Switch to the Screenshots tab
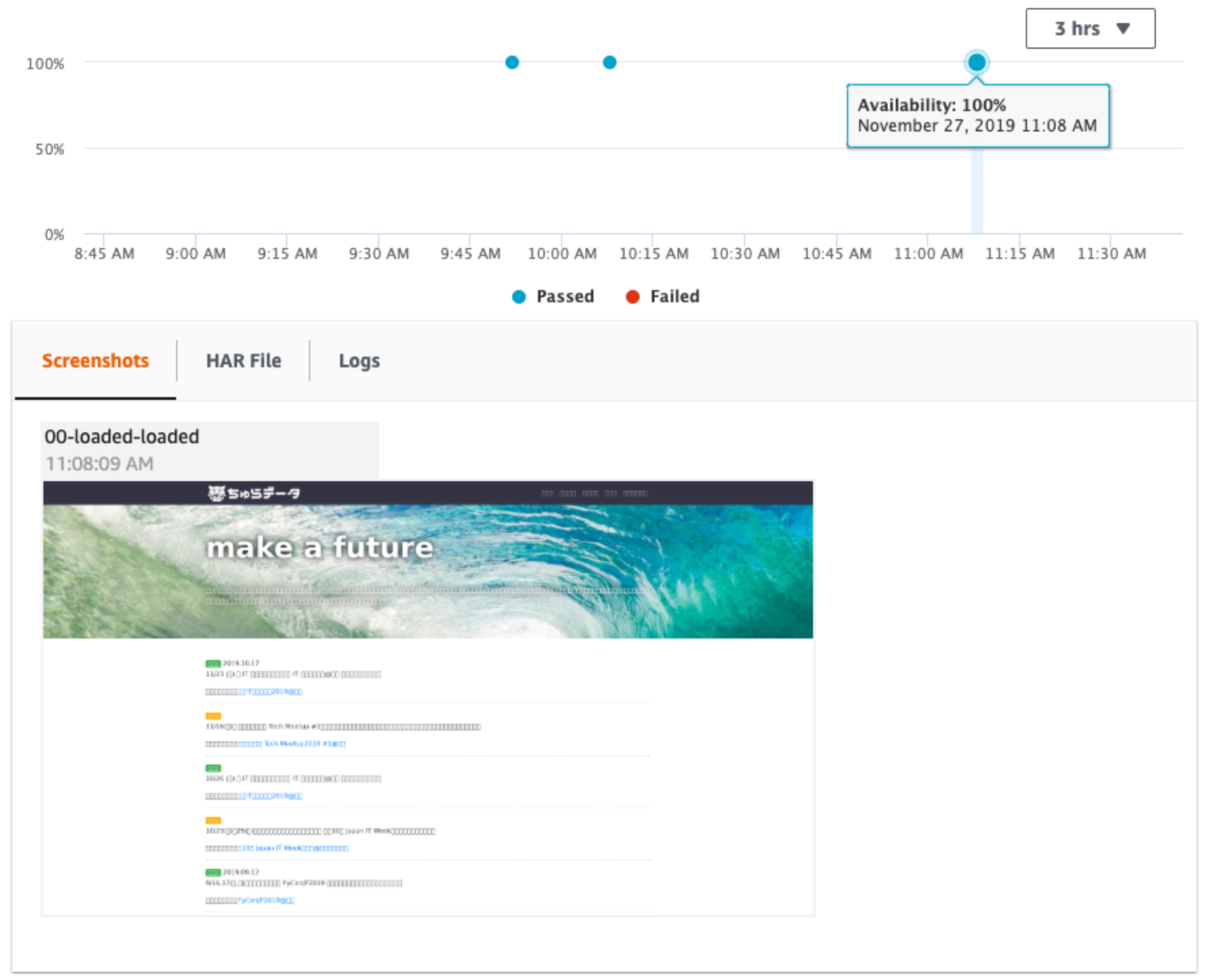This screenshot has width=1206, height=980. pos(96,361)
